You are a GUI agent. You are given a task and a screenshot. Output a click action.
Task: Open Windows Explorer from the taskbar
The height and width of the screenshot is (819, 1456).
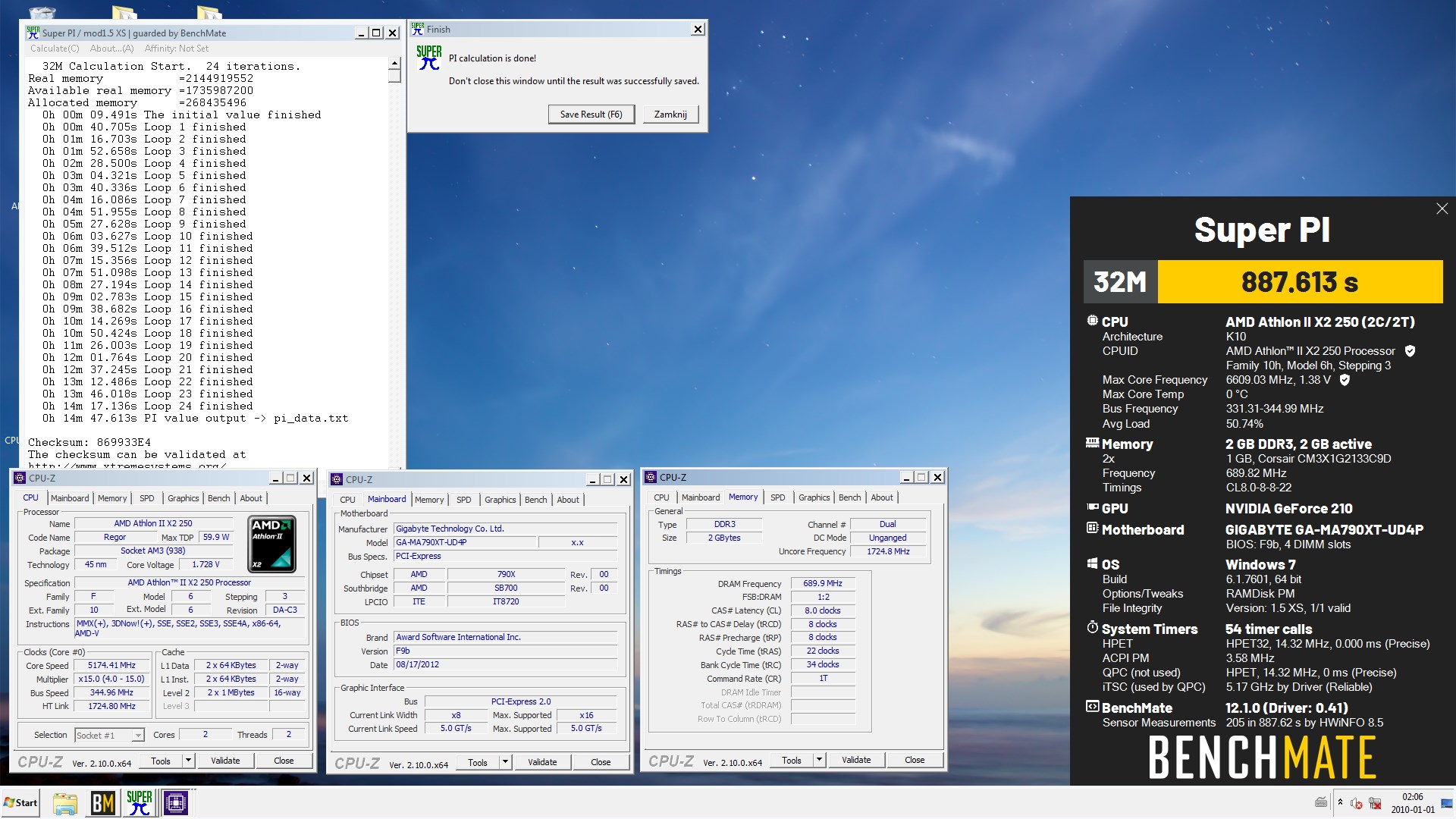click(65, 802)
